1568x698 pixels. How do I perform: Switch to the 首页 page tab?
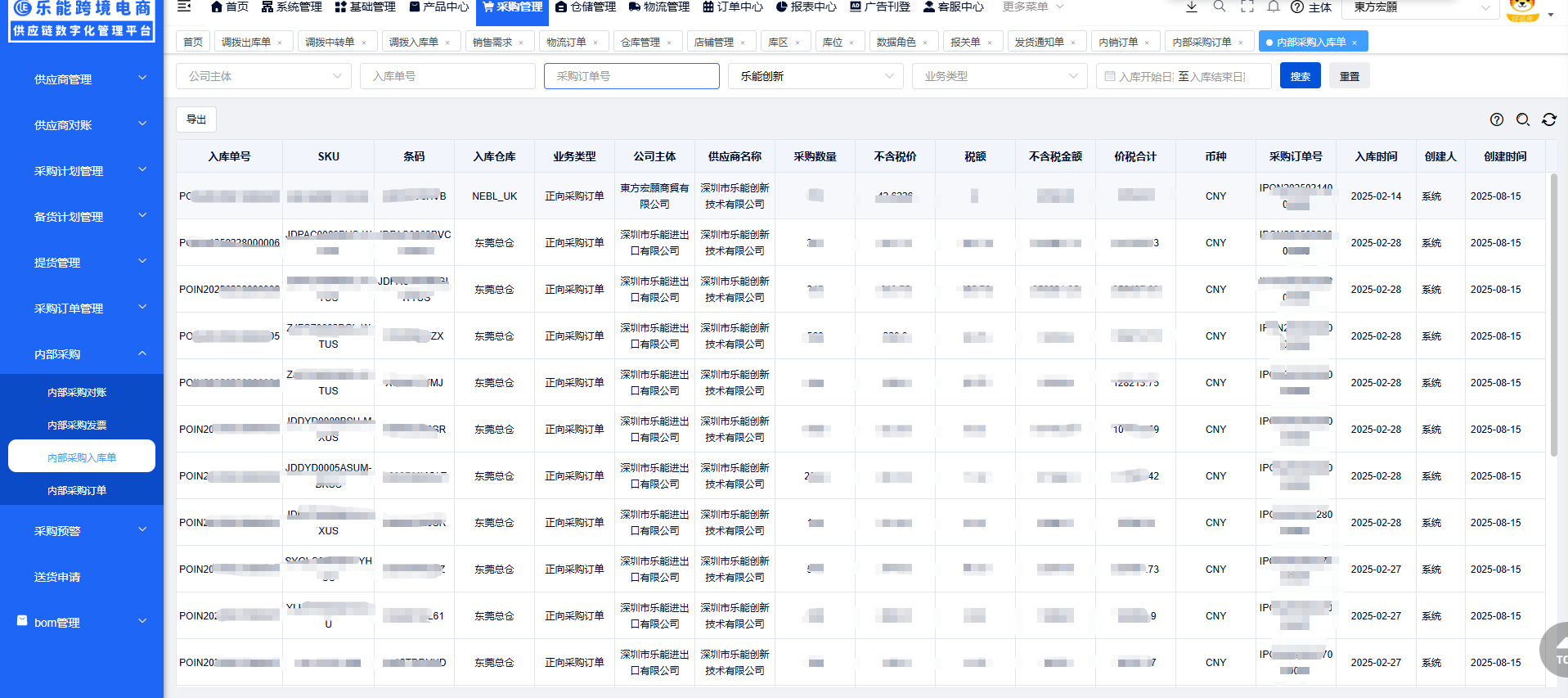[x=193, y=43]
